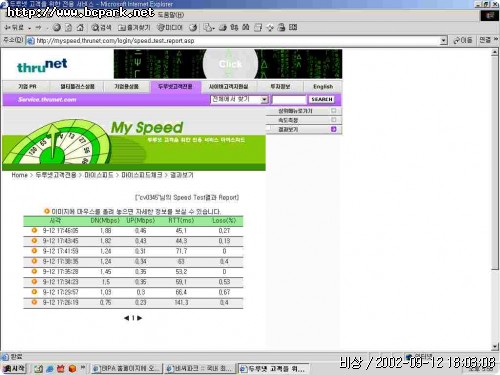Viewport: 500px width, 375px height.
Task: Select the 두루넷고객전용 navigation tab
Action: coord(175,86)
